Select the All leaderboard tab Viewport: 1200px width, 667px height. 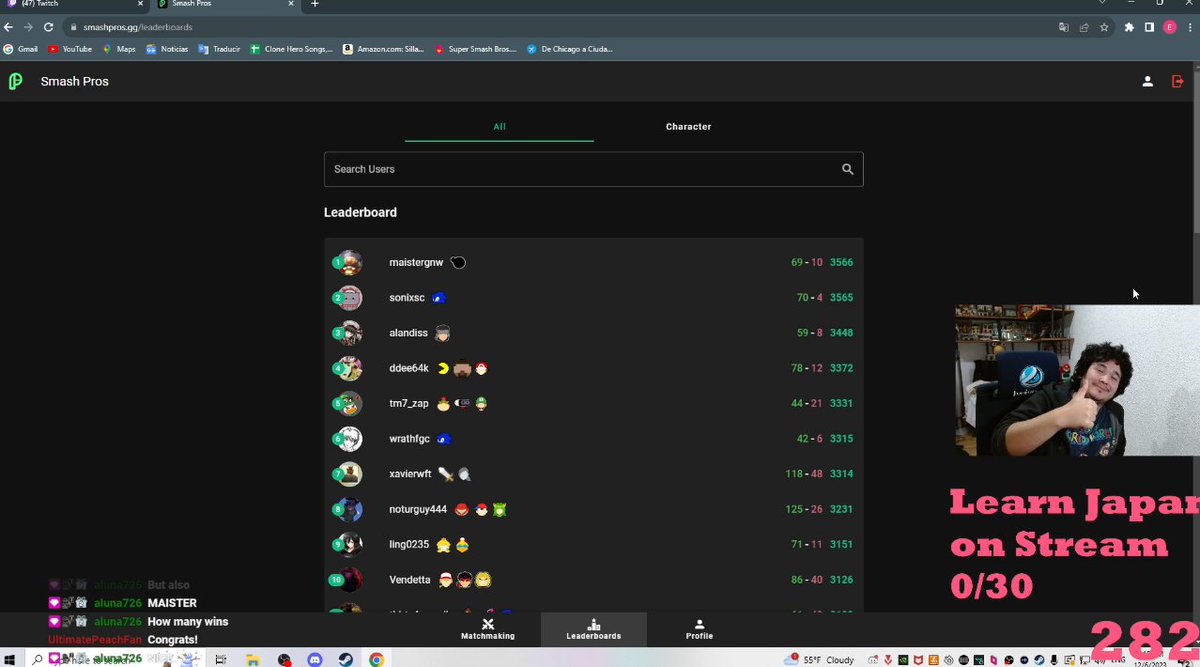click(x=499, y=126)
